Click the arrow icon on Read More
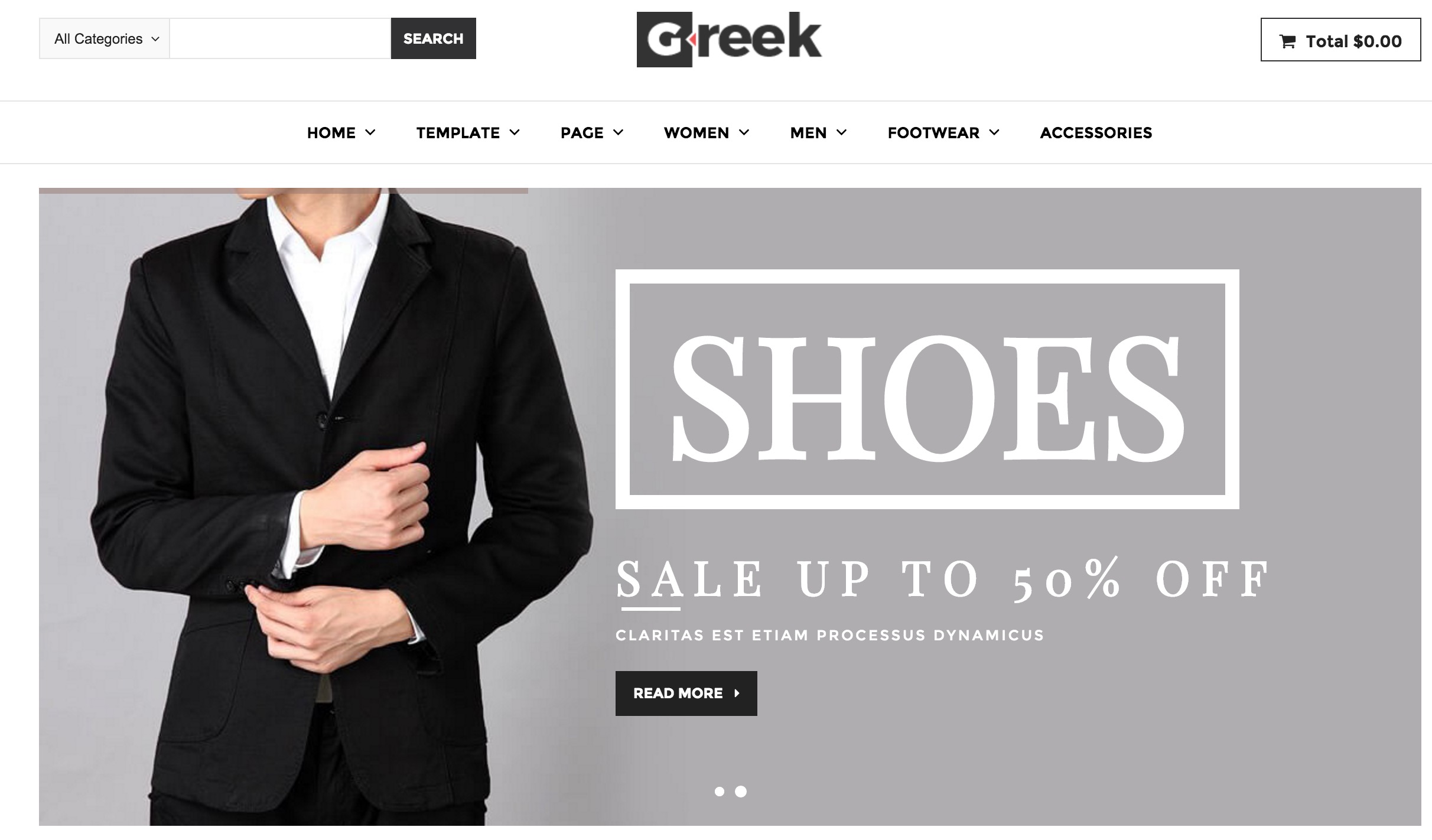The height and width of the screenshot is (840, 1432). [x=737, y=694]
